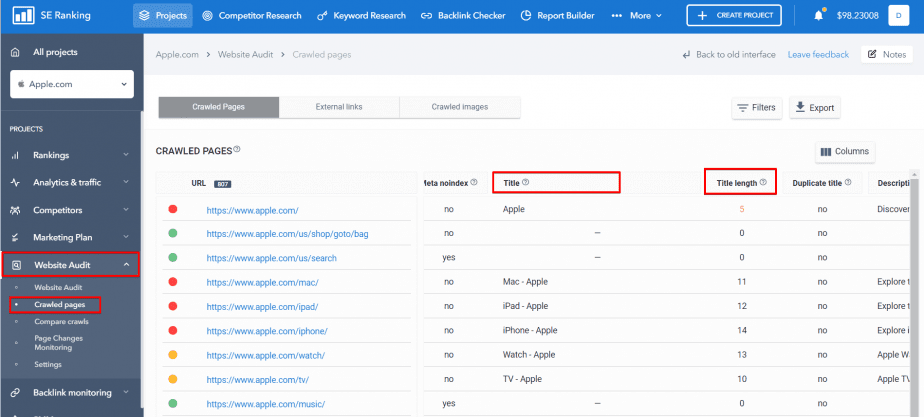Click the Rankings bar chart icon

tap(16, 155)
